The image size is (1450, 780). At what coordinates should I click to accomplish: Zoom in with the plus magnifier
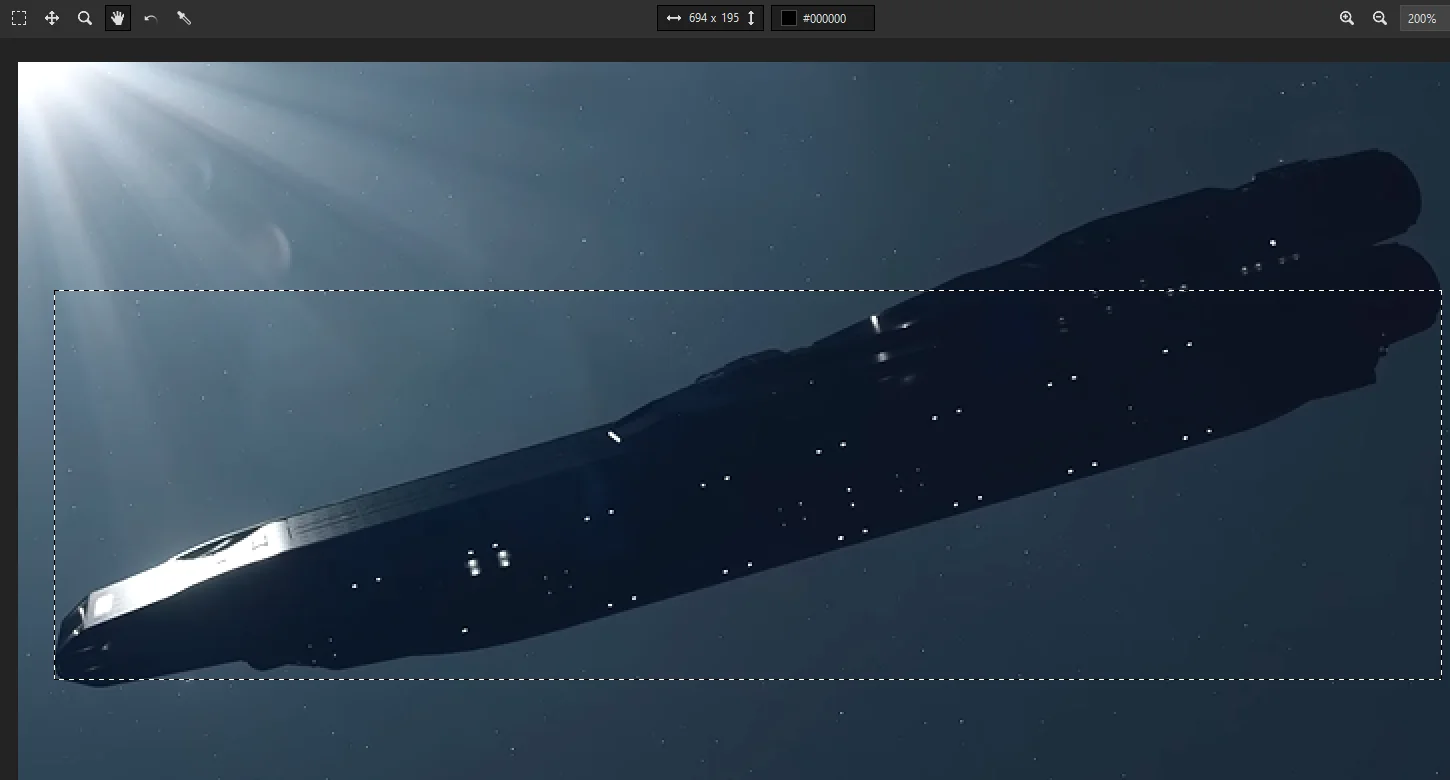click(1347, 18)
